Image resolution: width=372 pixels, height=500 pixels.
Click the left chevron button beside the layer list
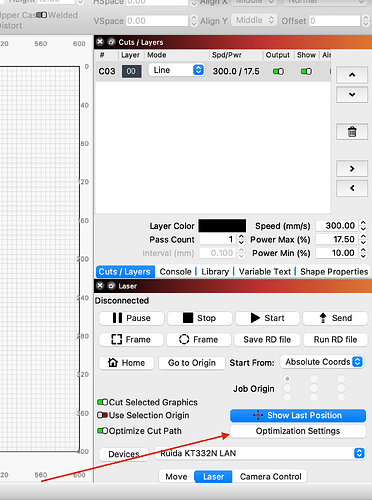coord(352,188)
